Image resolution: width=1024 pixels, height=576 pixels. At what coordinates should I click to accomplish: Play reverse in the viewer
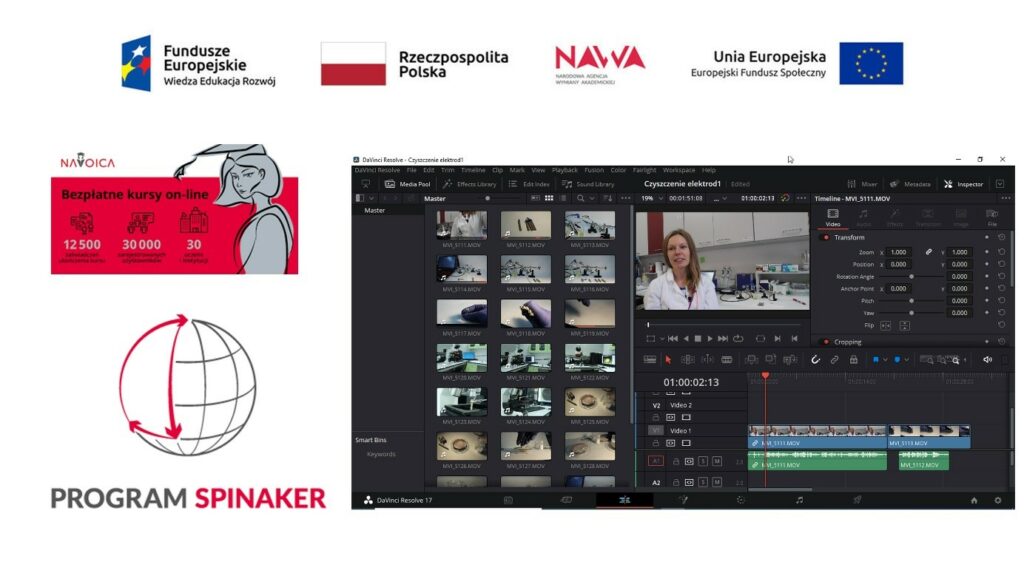pos(686,338)
